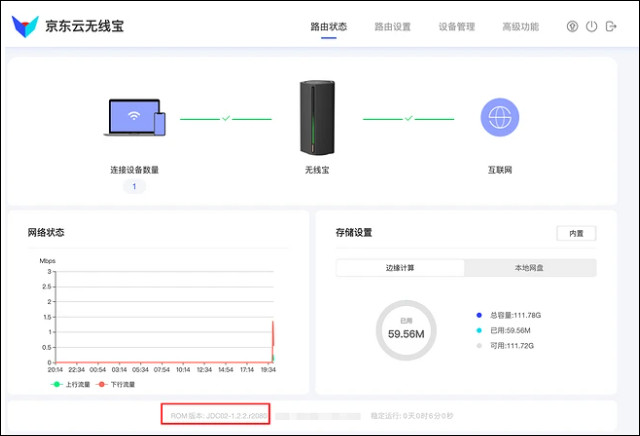The image size is (640, 436).
Task: Select the 边缘计算 storage tab
Action: (400, 268)
